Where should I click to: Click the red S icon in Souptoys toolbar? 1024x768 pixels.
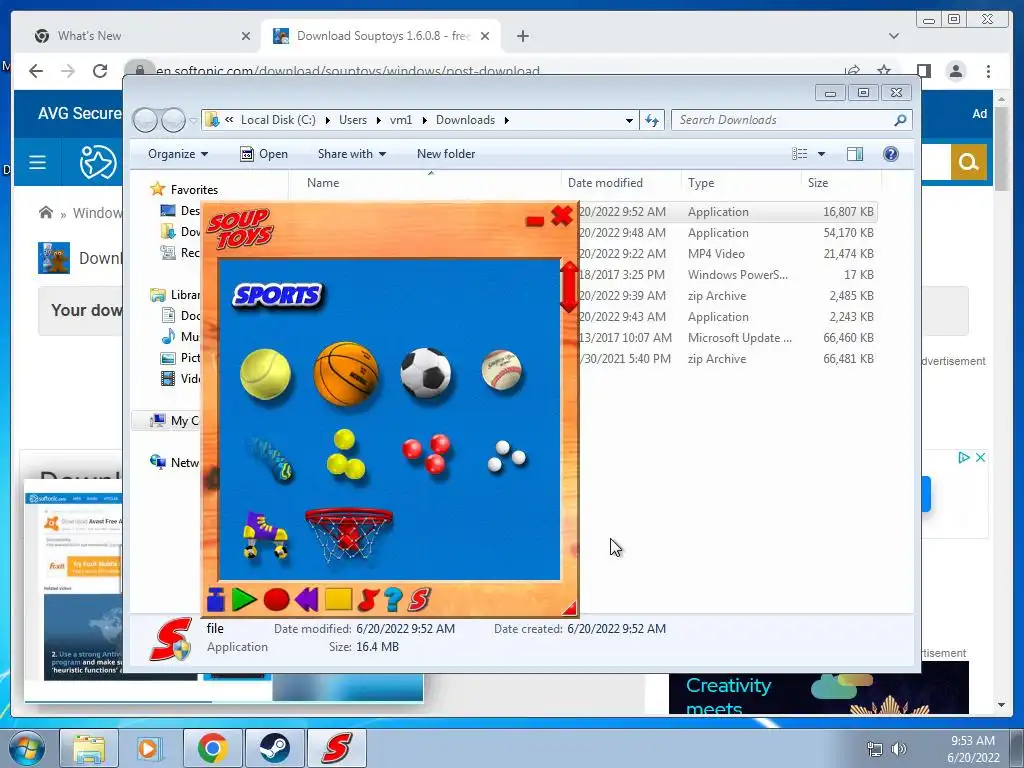[419, 600]
